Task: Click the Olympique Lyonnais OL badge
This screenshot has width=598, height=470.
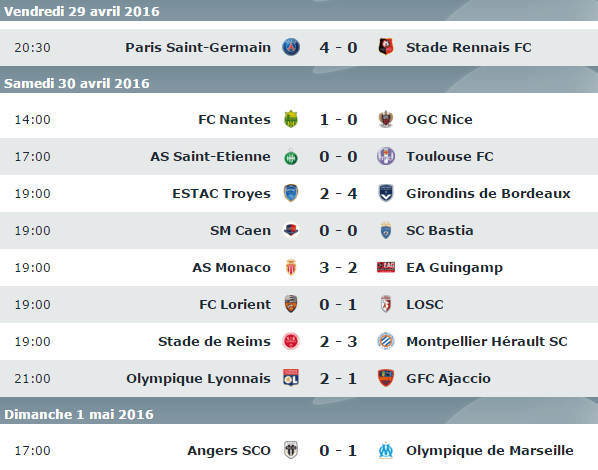Action: pos(291,378)
